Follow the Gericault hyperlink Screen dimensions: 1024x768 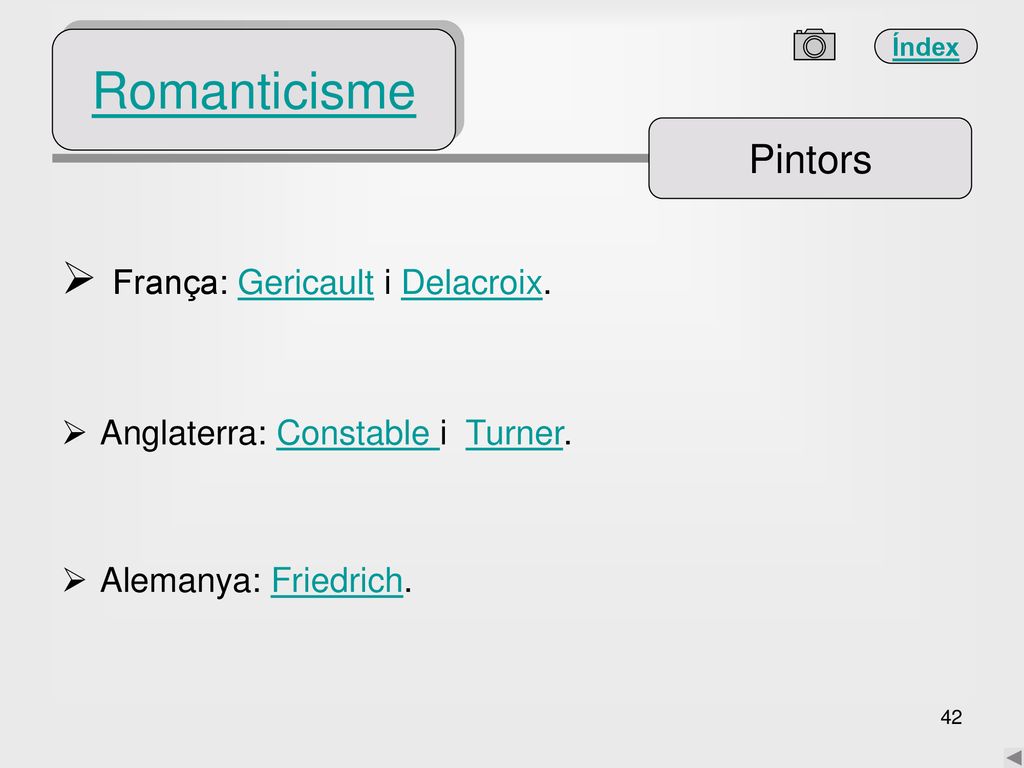(x=306, y=282)
